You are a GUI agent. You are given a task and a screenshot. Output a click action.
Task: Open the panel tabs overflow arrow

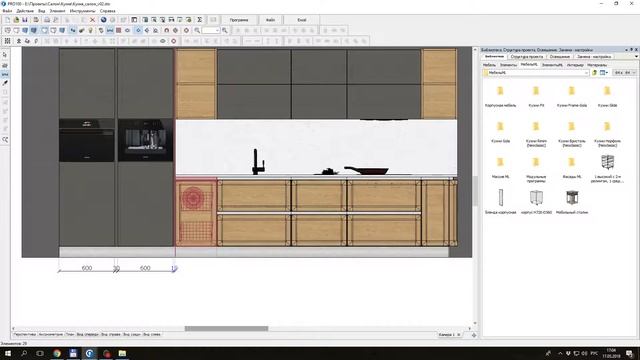[x=636, y=57]
